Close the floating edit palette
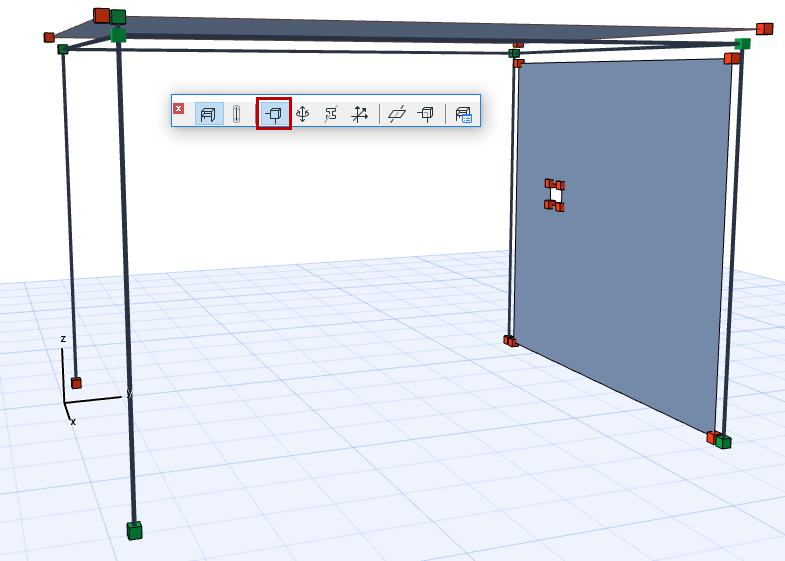The image size is (785, 561). coord(178,109)
